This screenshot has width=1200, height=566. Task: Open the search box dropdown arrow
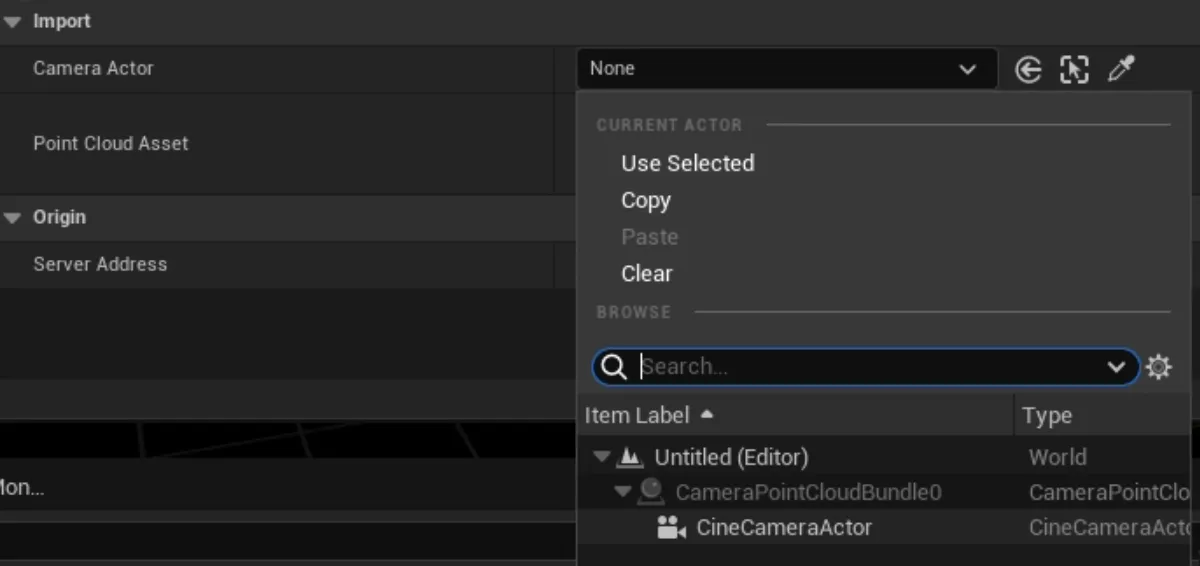pos(1116,367)
